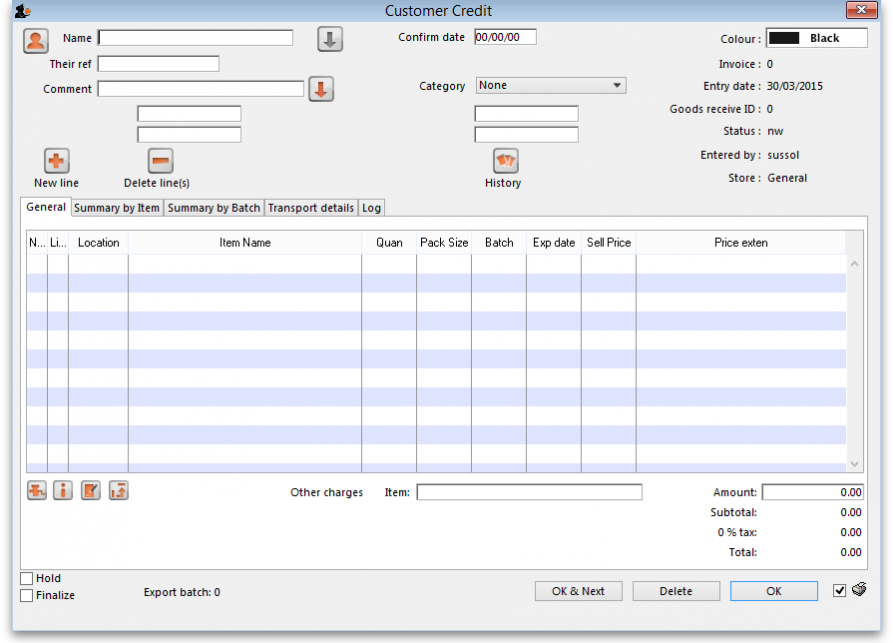Screen dimensions: 893x643
Task: Click the info 'i' icon below the table
Action: (x=63, y=491)
